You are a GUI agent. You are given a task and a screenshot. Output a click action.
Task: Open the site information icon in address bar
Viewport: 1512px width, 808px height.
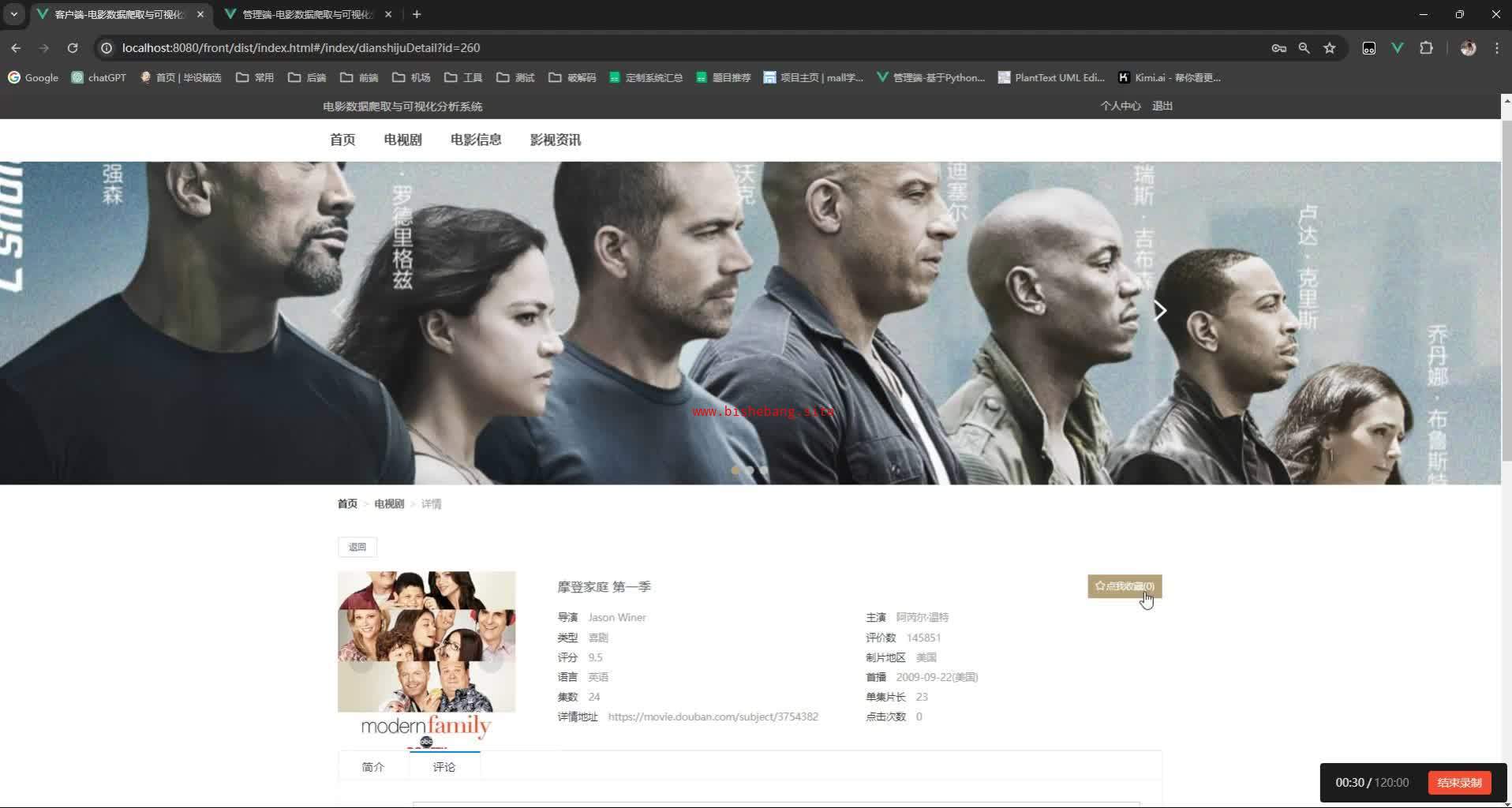[107, 48]
